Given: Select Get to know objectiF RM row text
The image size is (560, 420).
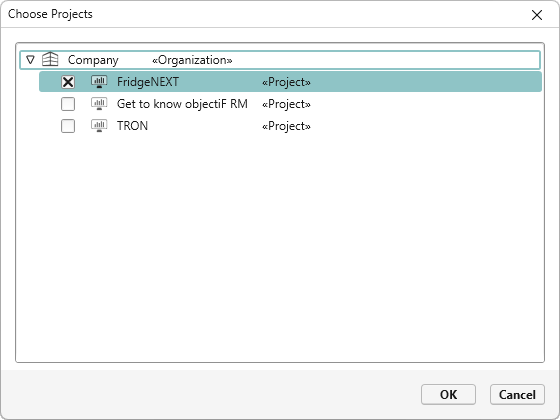Looking at the screenshot, I should click(182, 104).
